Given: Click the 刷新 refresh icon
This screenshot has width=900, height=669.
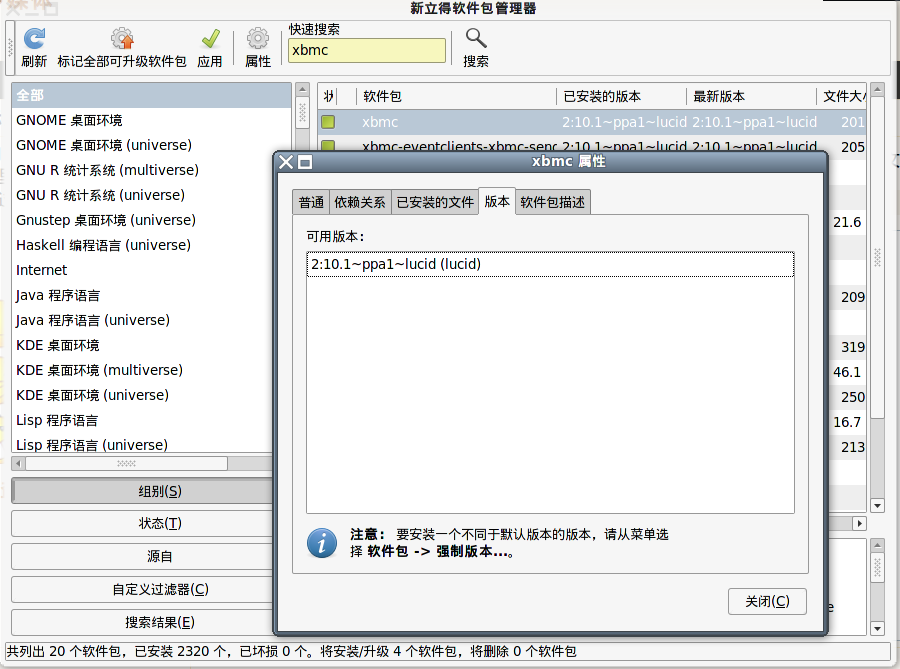Looking at the screenshot, I should click(34, 38).
